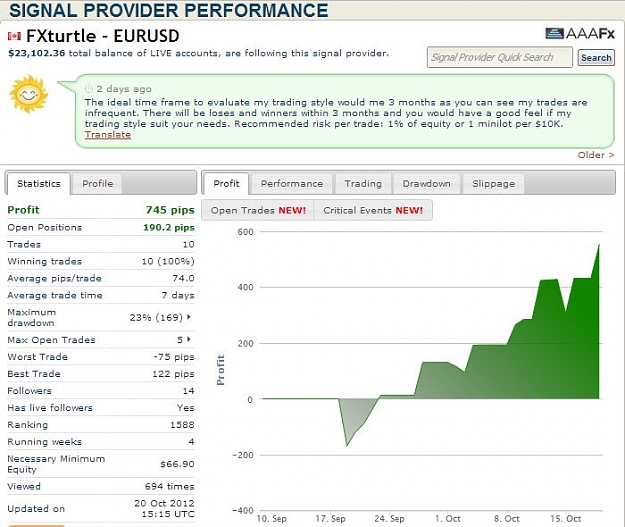Click the Open Trades NEW! button
This screenshot has width=625, height=527.
[x=258, y=210]
